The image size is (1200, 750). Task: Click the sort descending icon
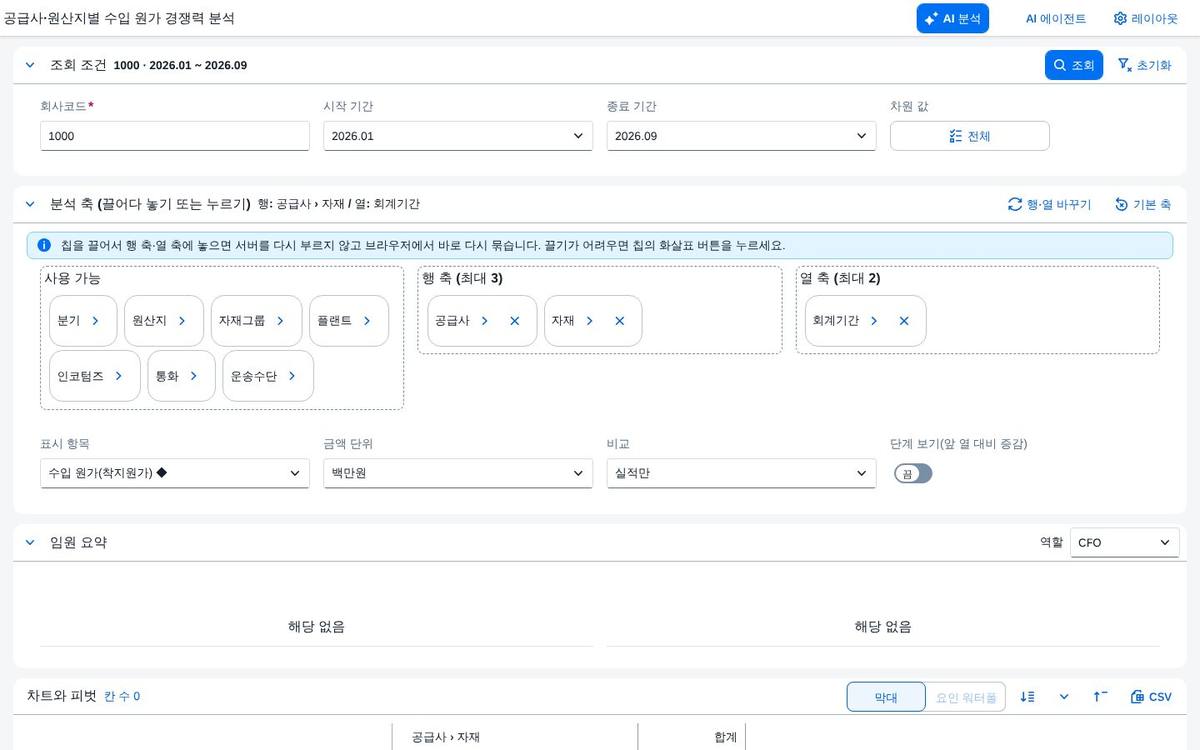point(1027,697)
